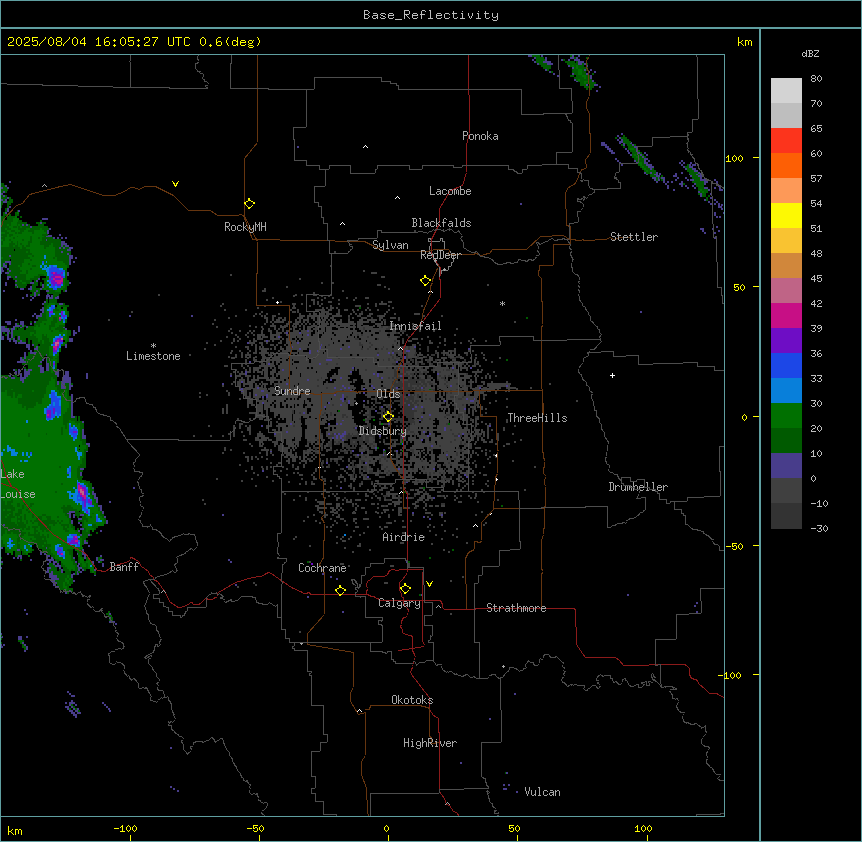
Task: Select the yellow diamond marker below Cochrane
Action: point(340,590)
